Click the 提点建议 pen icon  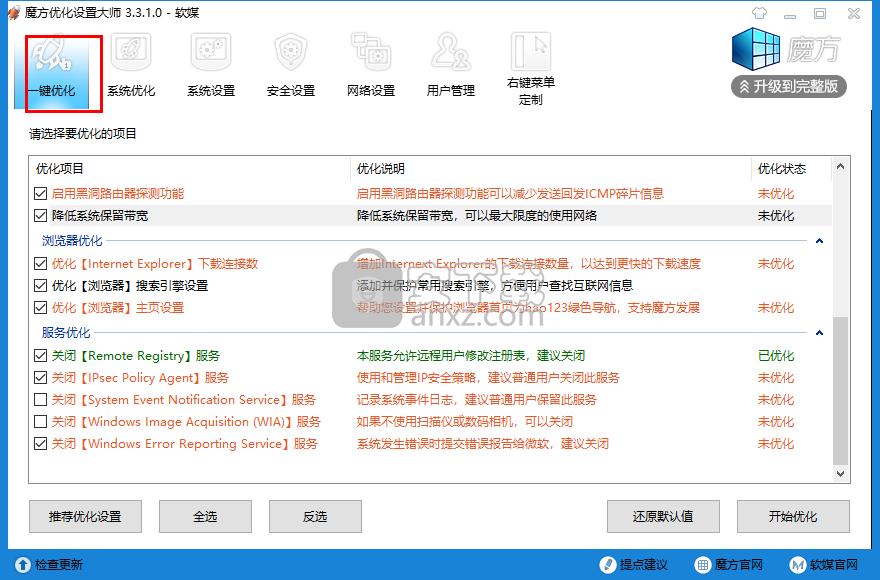[x=608, y=565]
